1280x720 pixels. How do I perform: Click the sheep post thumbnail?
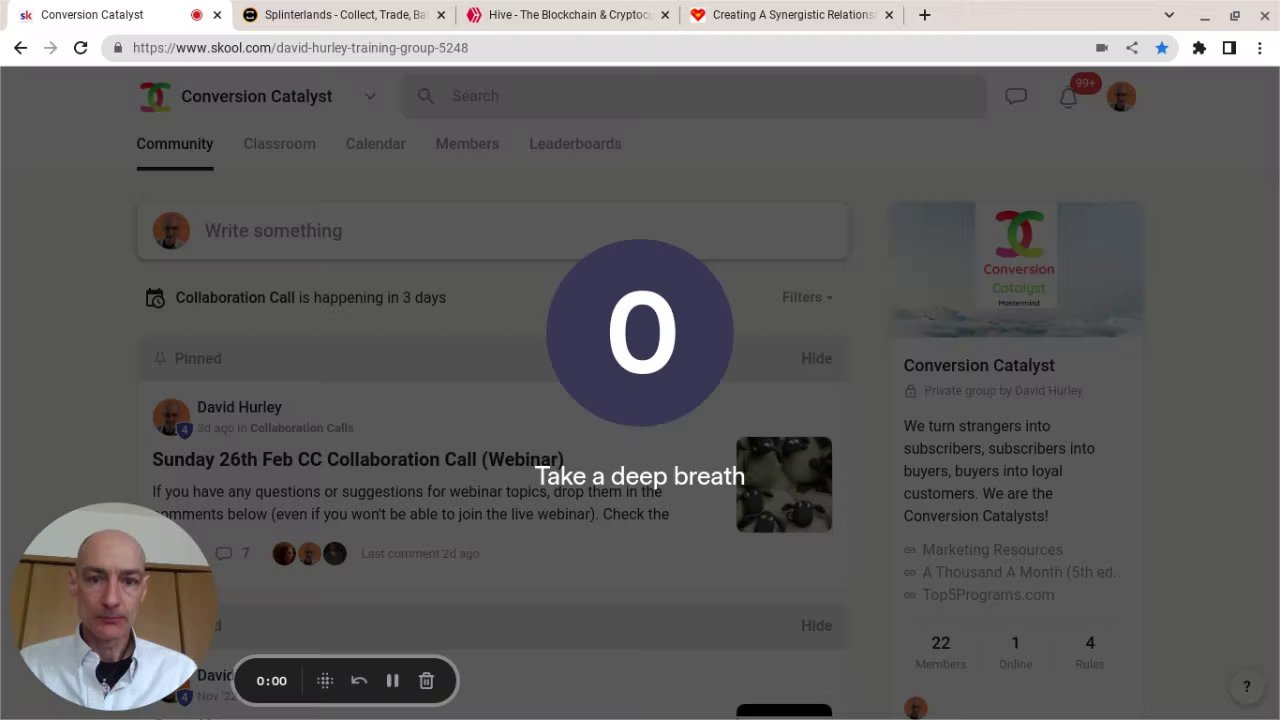click(784, 484)
